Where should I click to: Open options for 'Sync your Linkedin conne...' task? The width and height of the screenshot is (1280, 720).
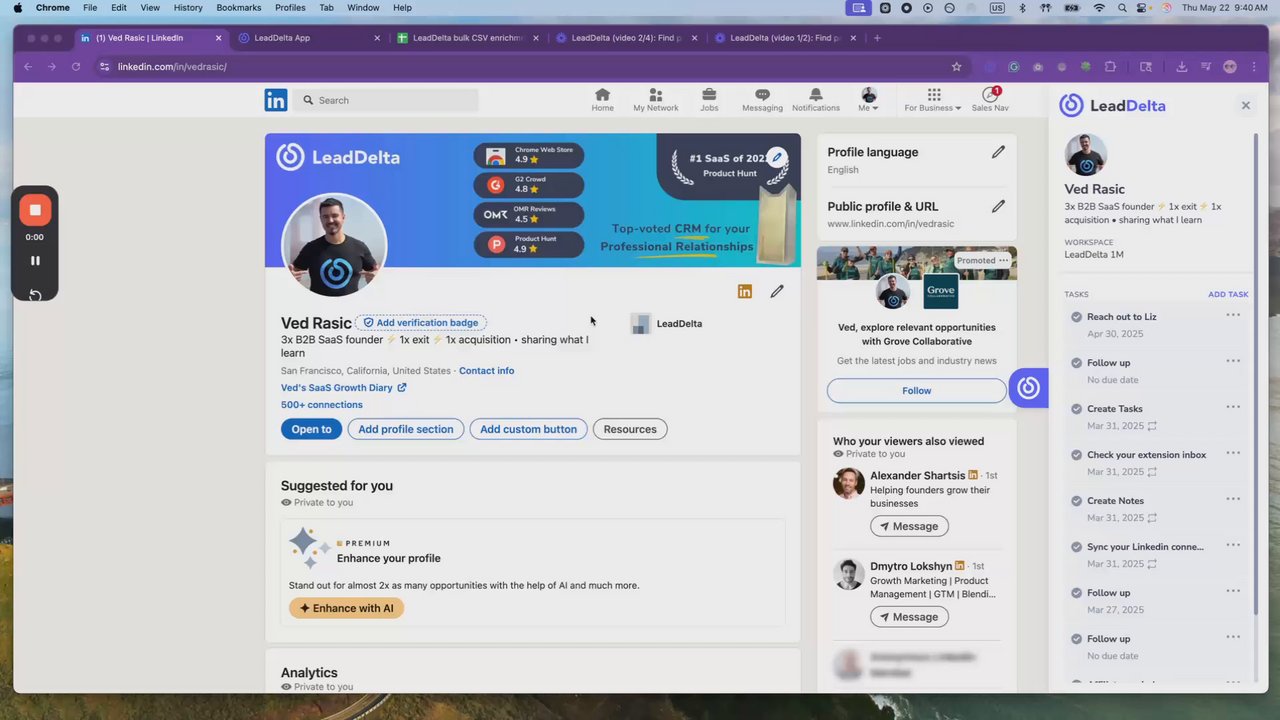click(1233, 545)
